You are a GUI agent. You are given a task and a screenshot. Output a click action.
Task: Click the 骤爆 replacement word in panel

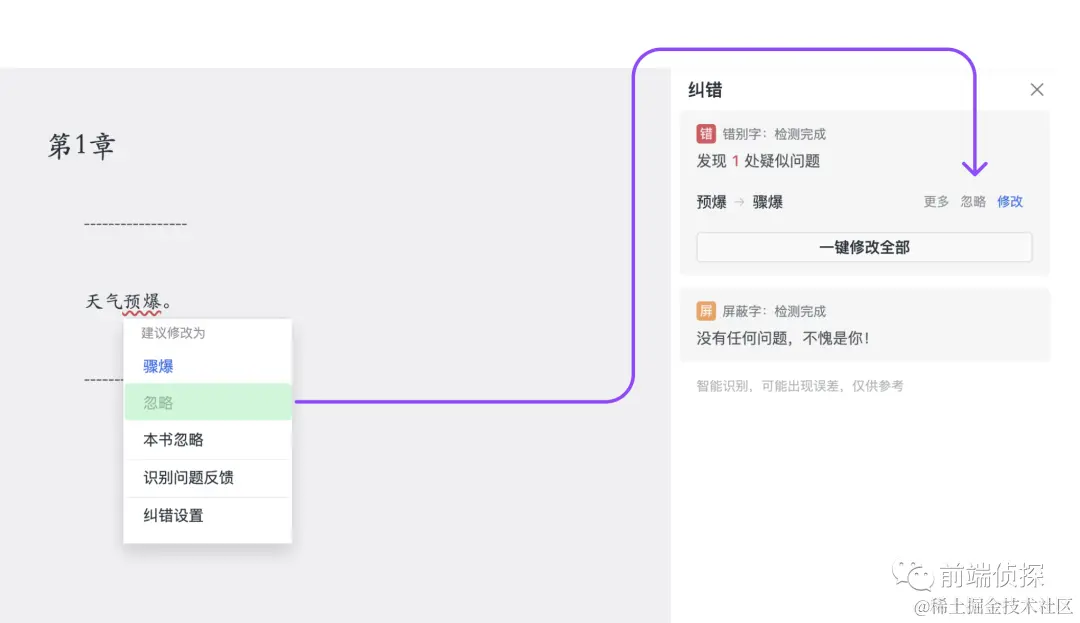(768, 201)
